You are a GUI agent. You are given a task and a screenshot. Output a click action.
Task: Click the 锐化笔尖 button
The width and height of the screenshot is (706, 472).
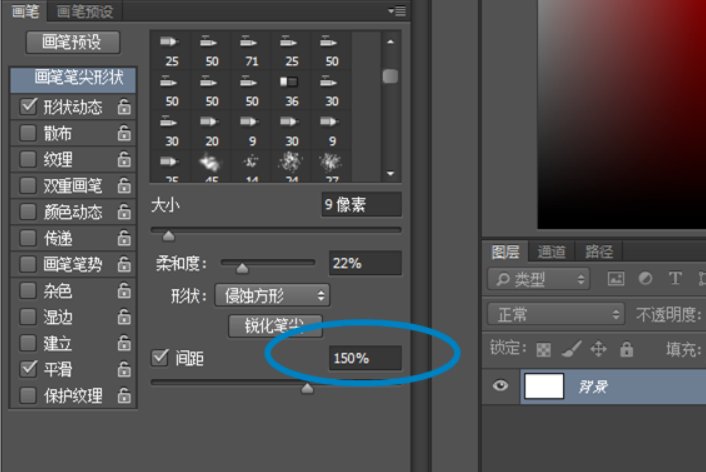point(275,326)
